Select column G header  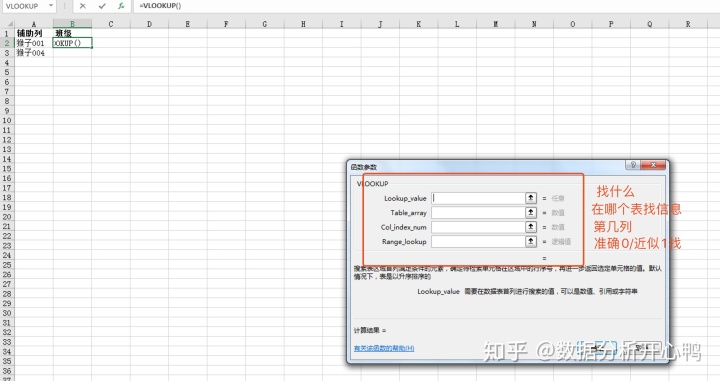[x=264, y=24]
